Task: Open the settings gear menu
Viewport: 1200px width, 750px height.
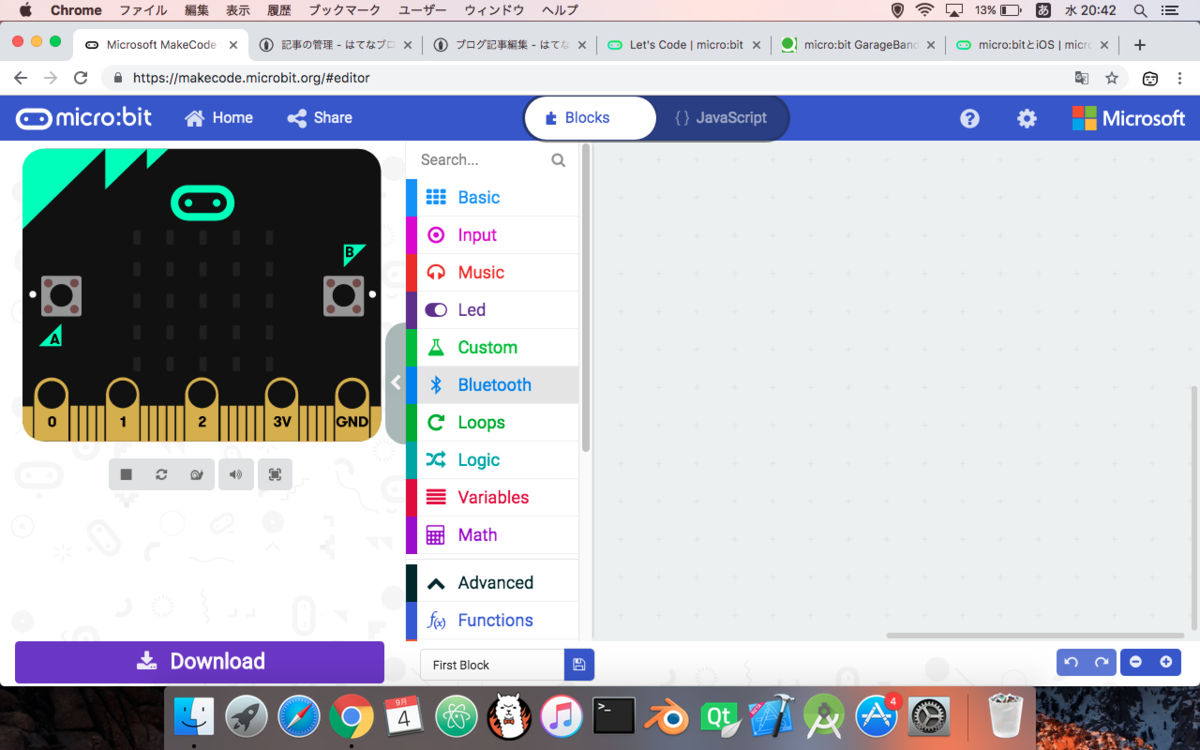Action: point(1027,118)
